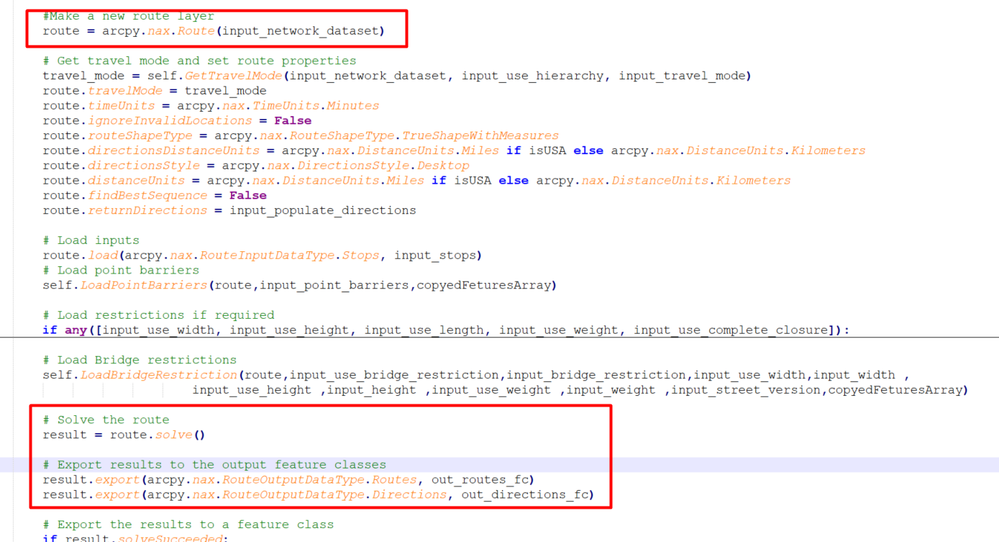
Task: Click the comment '# Export the results to a feature class'
Action: [188, 525]
